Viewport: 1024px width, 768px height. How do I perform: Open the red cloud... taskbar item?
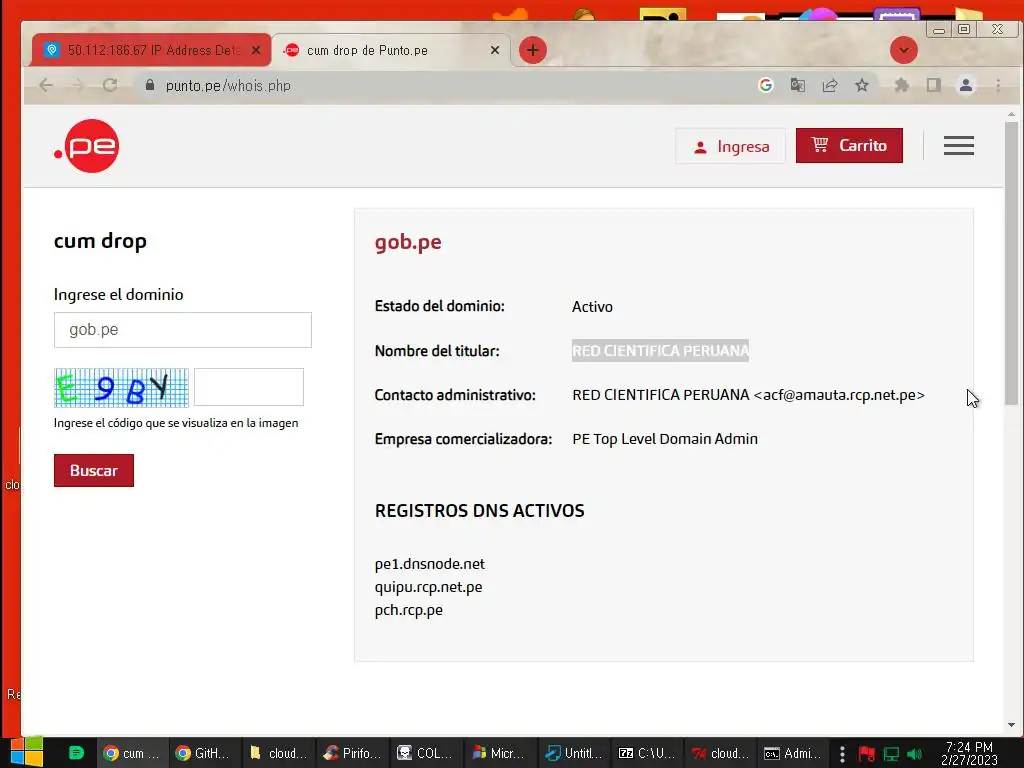[x=721, y=753]
